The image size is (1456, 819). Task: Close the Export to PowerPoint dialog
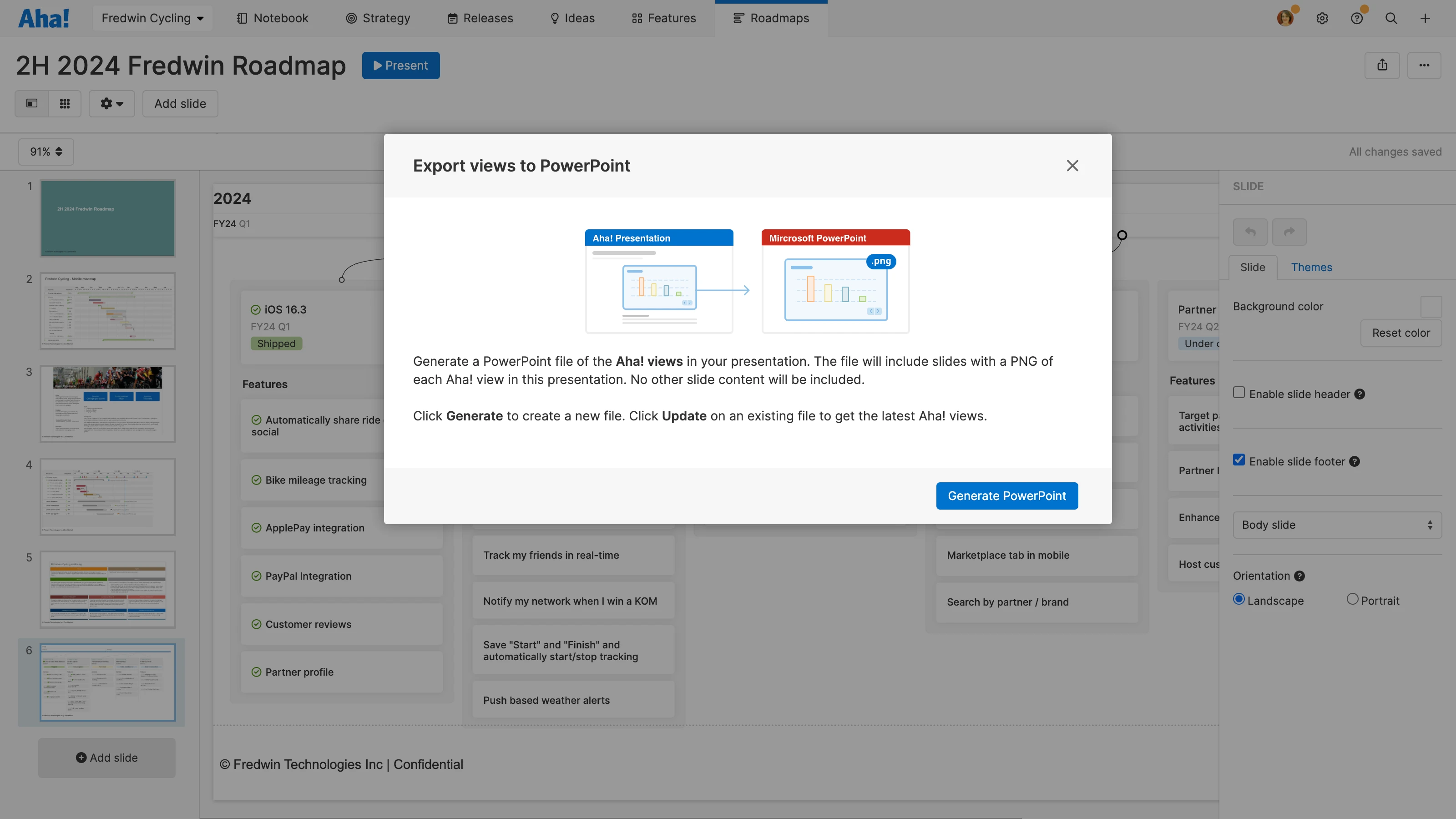tap(1072, 166)
